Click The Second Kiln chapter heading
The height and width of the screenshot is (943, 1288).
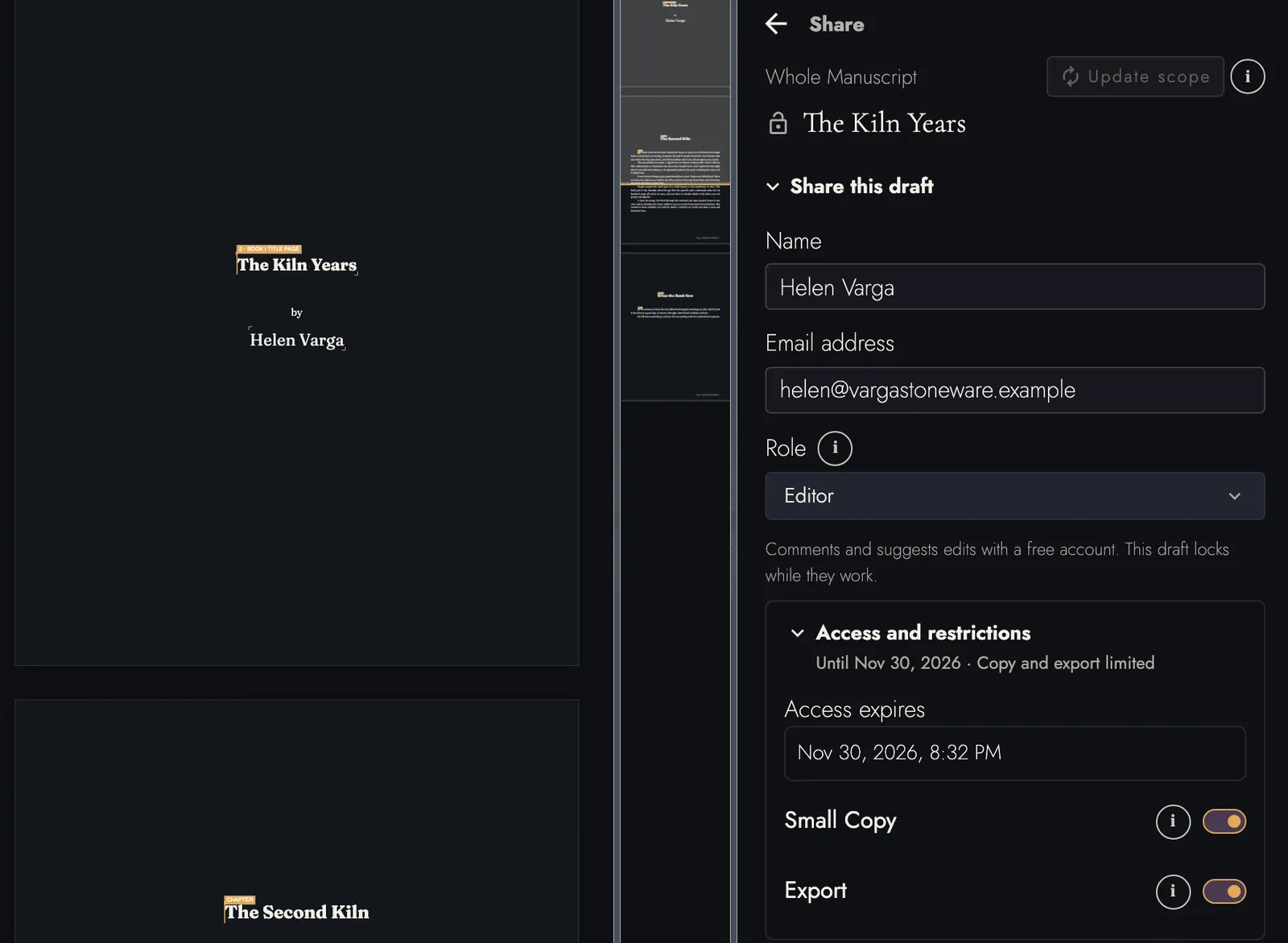[297, 912]
